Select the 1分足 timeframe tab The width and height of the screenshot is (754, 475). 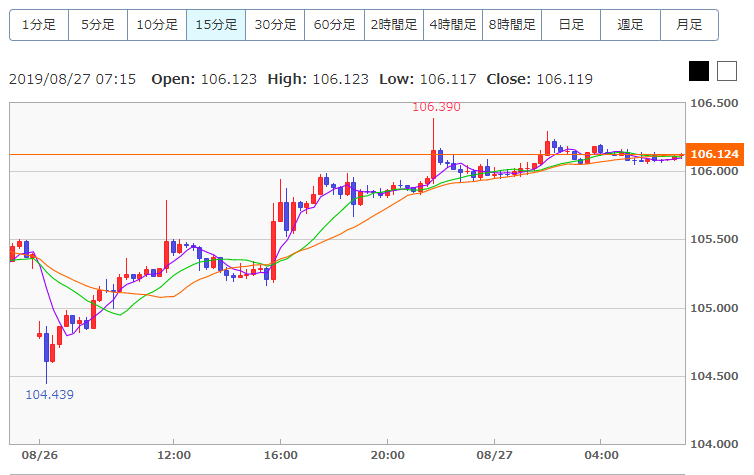pyautogui.click(x=39, y=25)
